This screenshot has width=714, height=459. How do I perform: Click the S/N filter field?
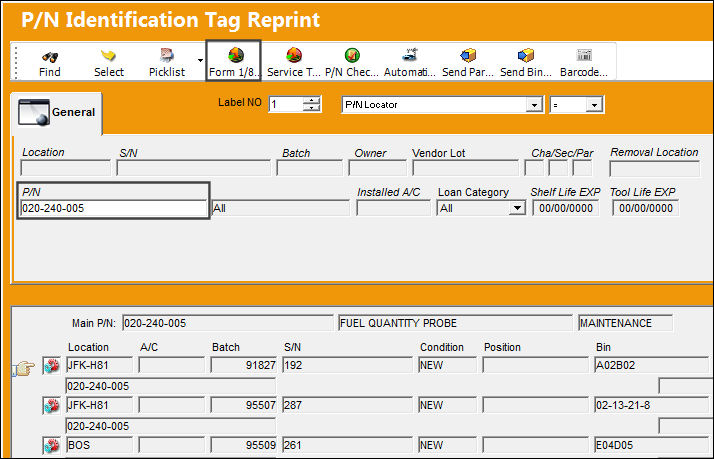[x=194, y=168]
